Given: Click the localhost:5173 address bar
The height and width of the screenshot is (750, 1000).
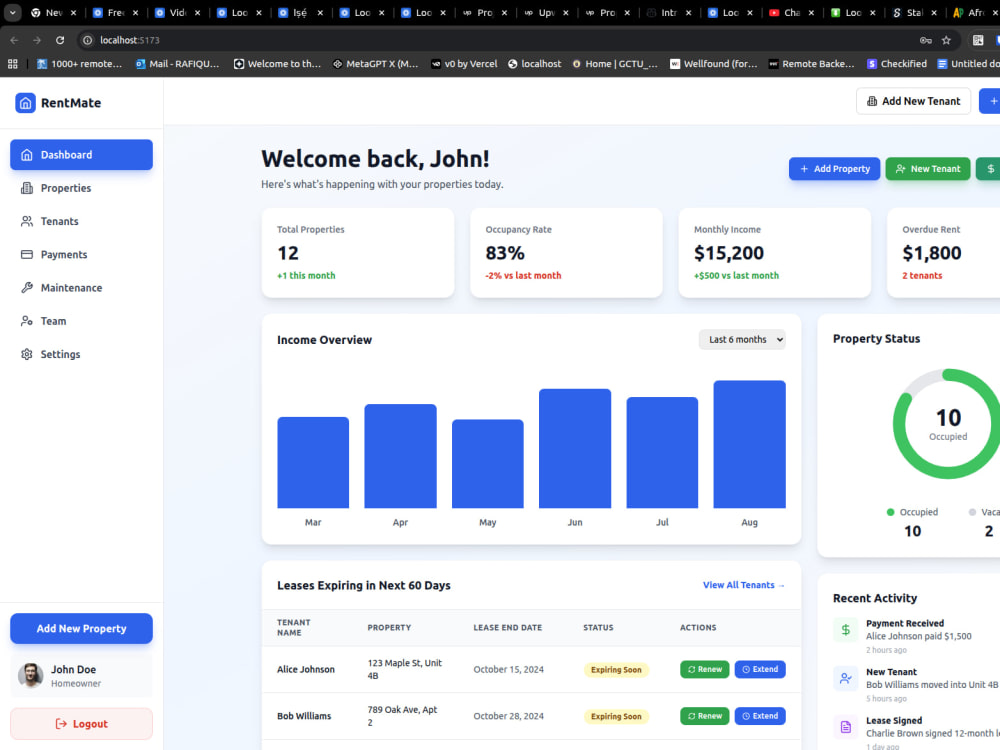Looking at the screenshot, I should 497,40.
